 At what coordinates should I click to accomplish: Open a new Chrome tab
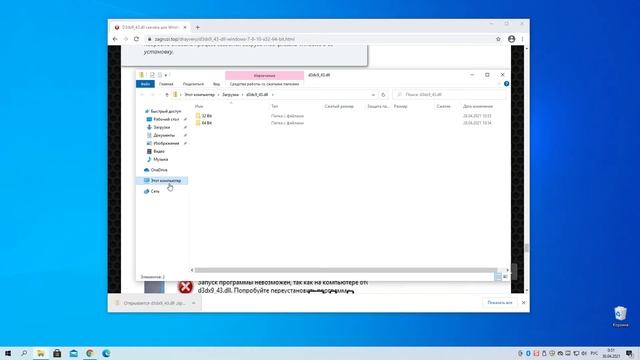198,27
